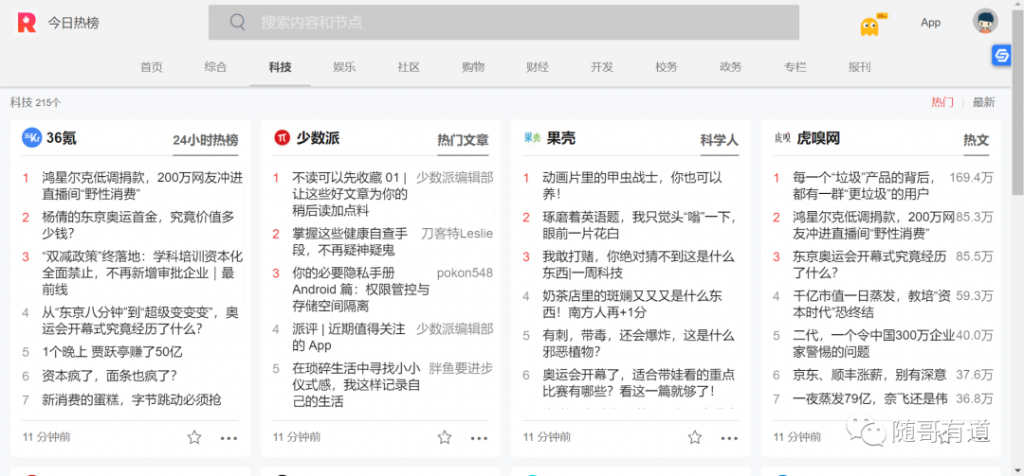Screen dimensions: 1024x476
Task: Open the 虎嗅网 card title
Action: 818,138
